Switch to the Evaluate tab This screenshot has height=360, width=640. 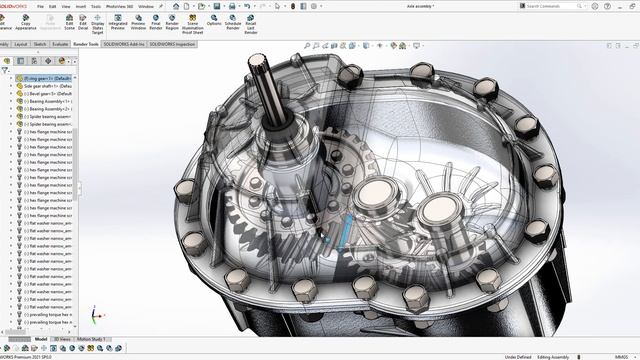[x=60, y=44]
